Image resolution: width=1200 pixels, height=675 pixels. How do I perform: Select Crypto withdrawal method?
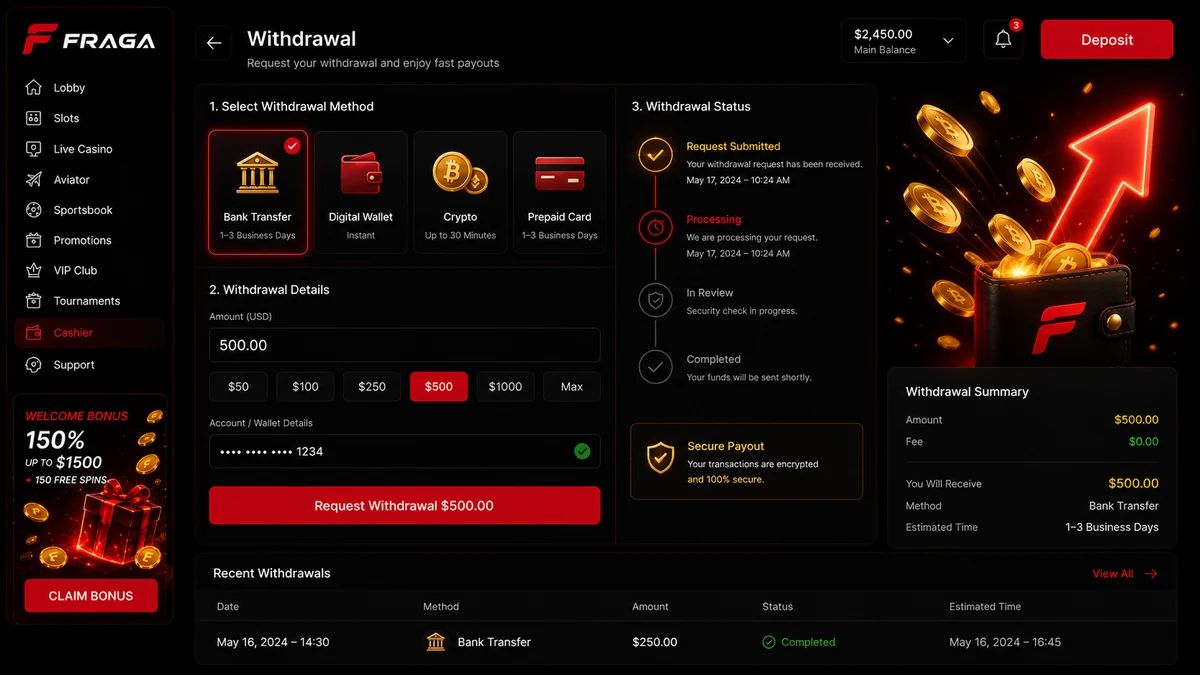(x=460, y=192)
